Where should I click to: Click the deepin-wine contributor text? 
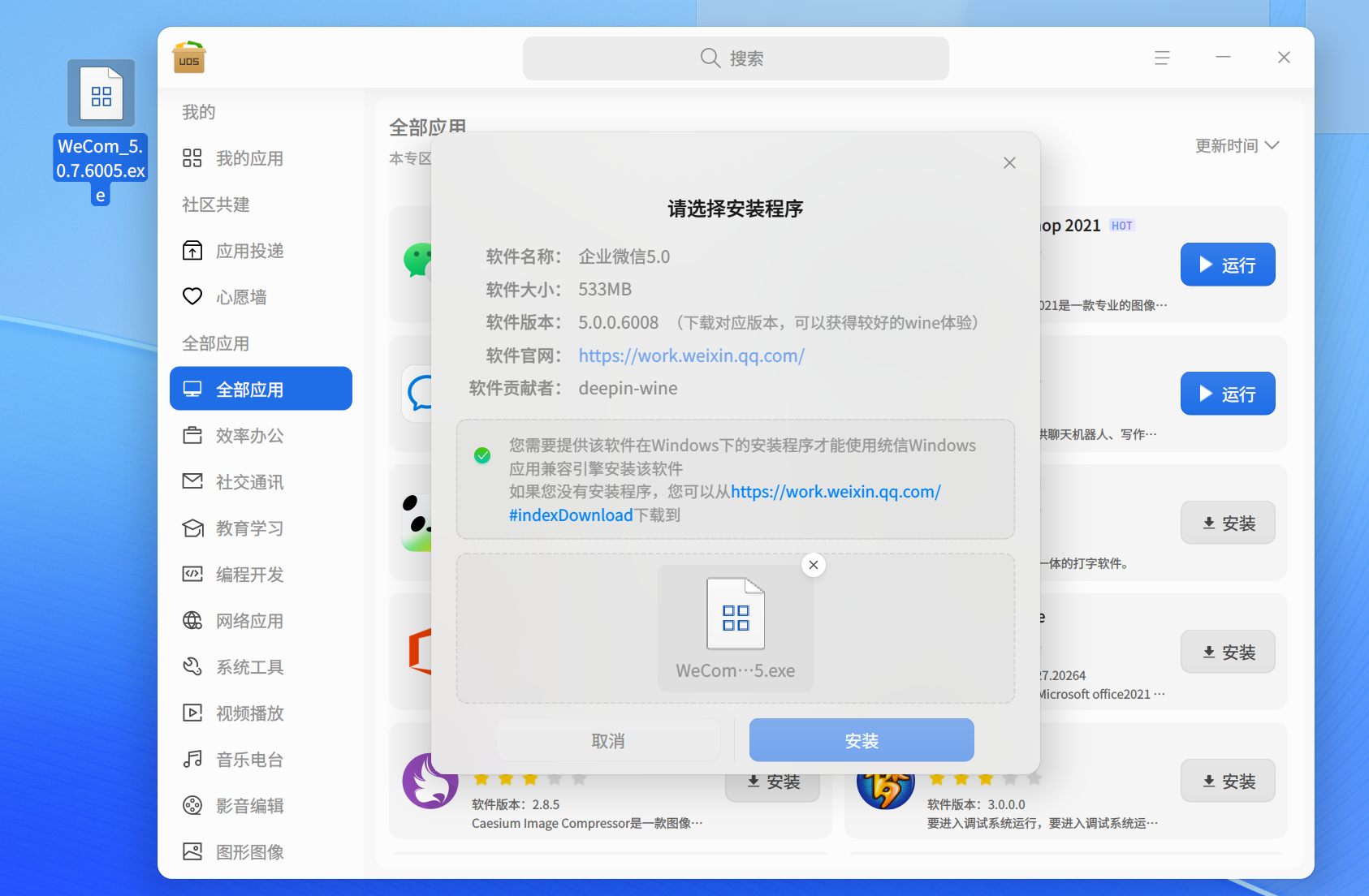[x=628, y=388]
